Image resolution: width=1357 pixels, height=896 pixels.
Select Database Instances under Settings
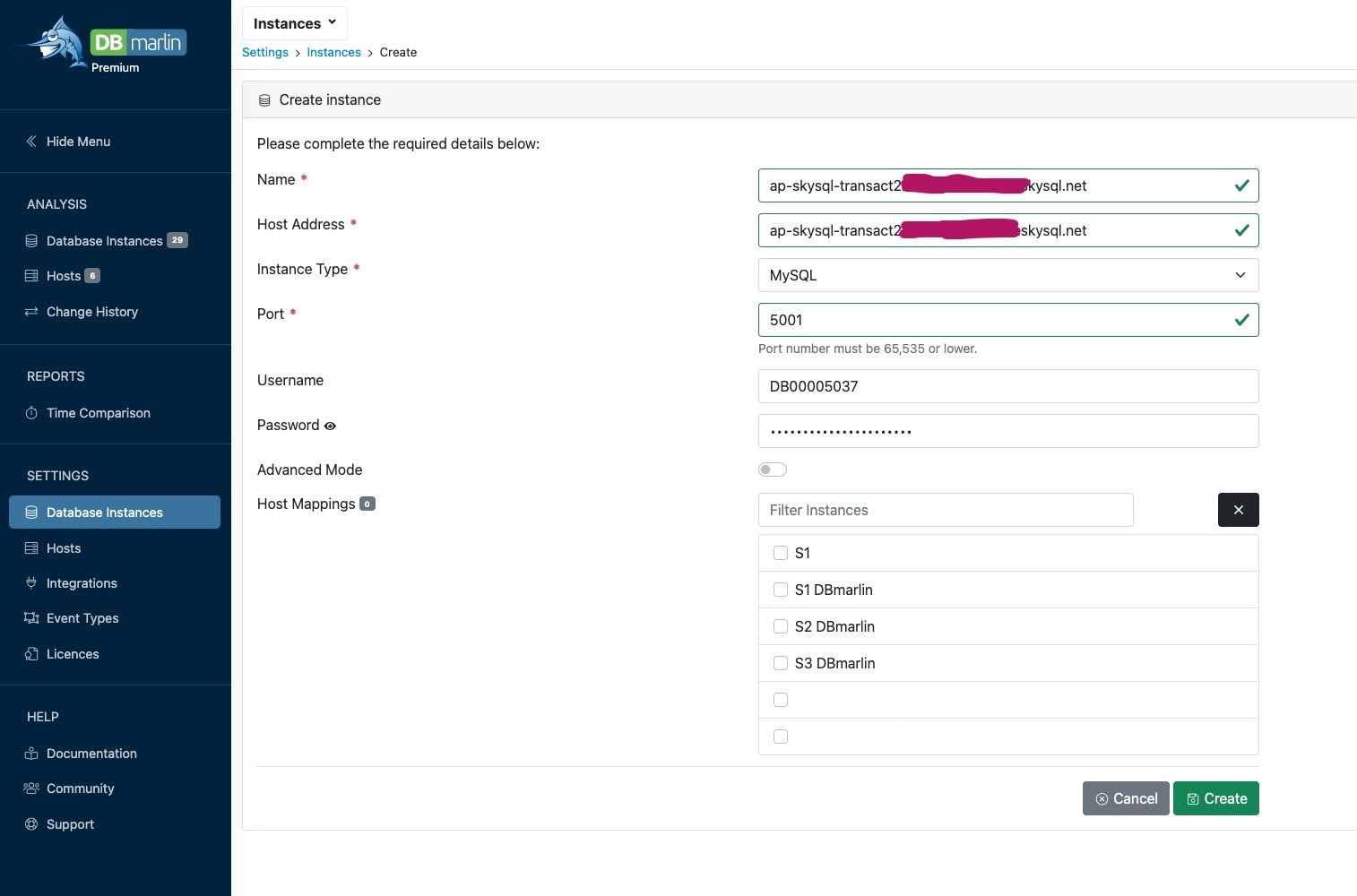coord(115,513)
